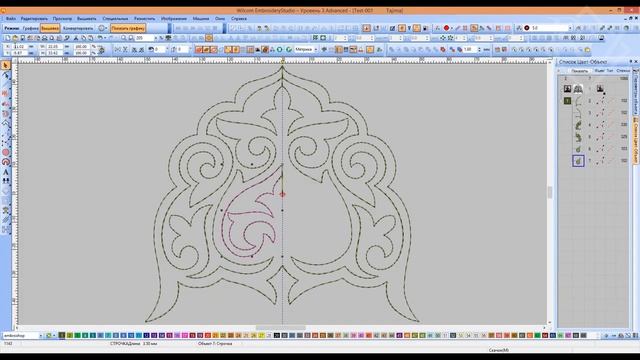Select the spiral ring tool in left toolbox
Image resolution: width=640 pixels, height=360 pixels.
[x=6, y=162]
